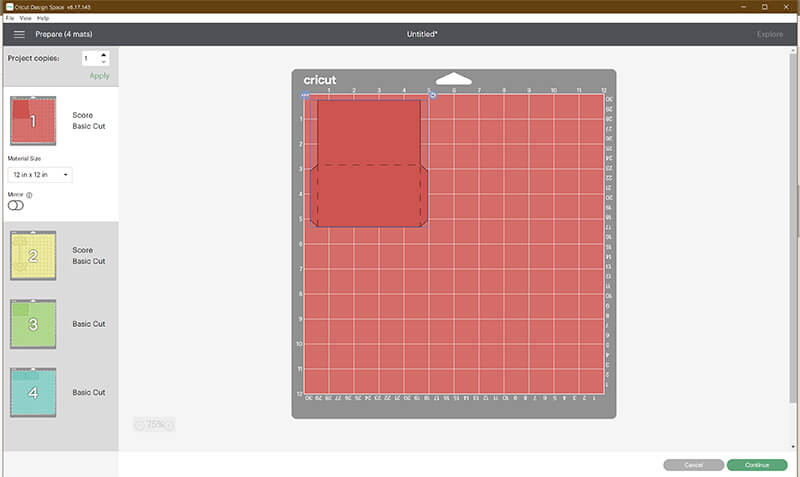Apply the project copies setting
The width and height of the screenshot is (800, 477).
[x=99, y=76]
